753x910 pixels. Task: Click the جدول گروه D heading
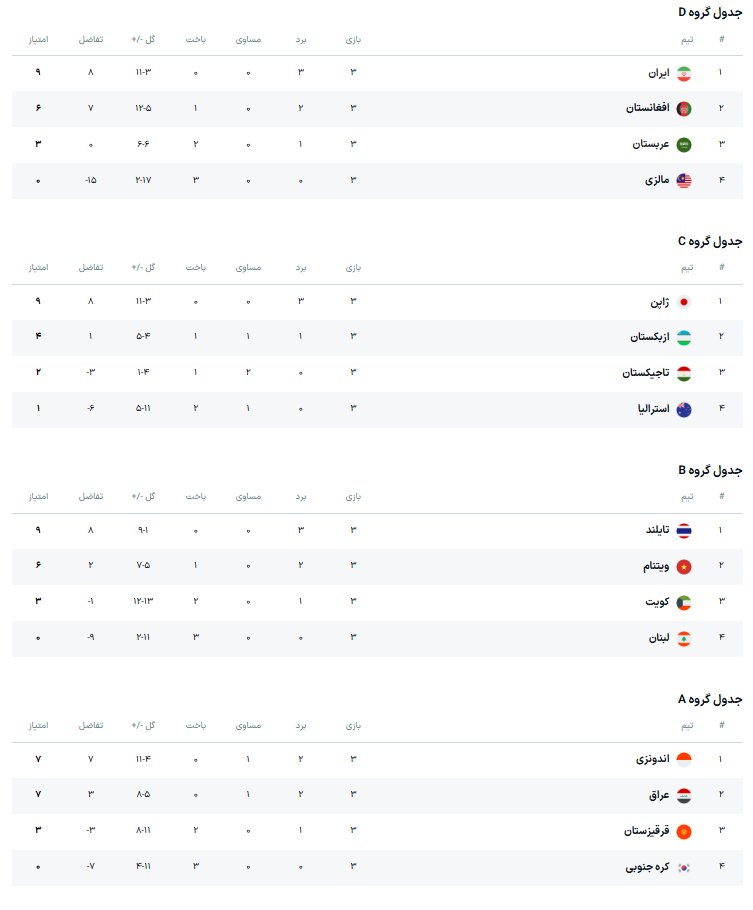click(710, 12)
